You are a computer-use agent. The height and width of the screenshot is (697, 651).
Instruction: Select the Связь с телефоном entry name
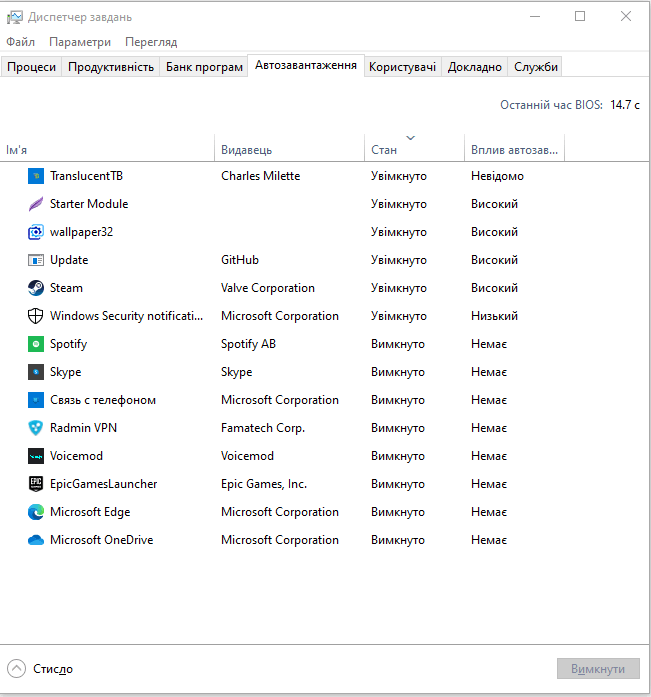click(x=103, y=400)
